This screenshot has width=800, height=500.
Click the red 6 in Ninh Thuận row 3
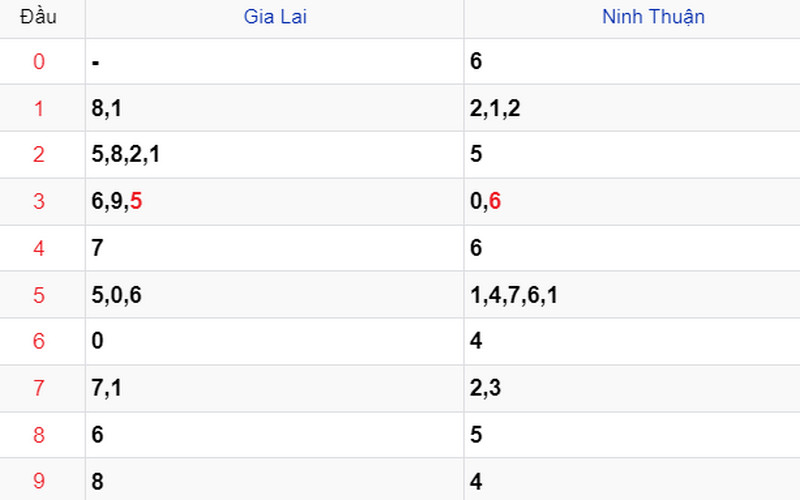coord(495,202)
